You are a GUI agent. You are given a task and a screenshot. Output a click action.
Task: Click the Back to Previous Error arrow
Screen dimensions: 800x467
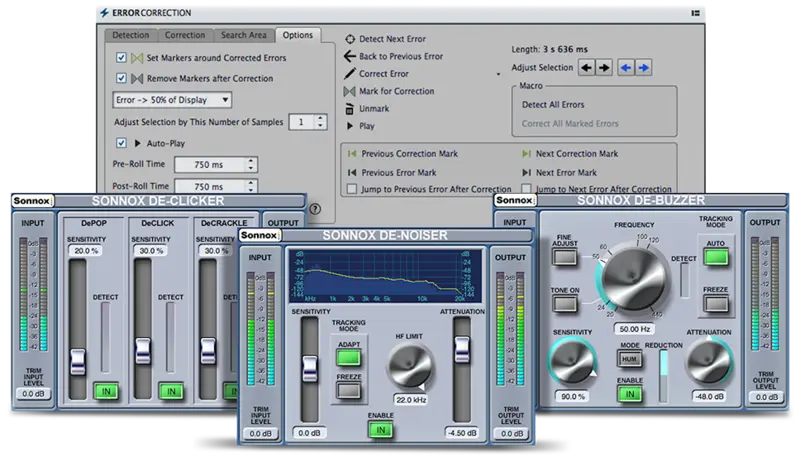350,56
